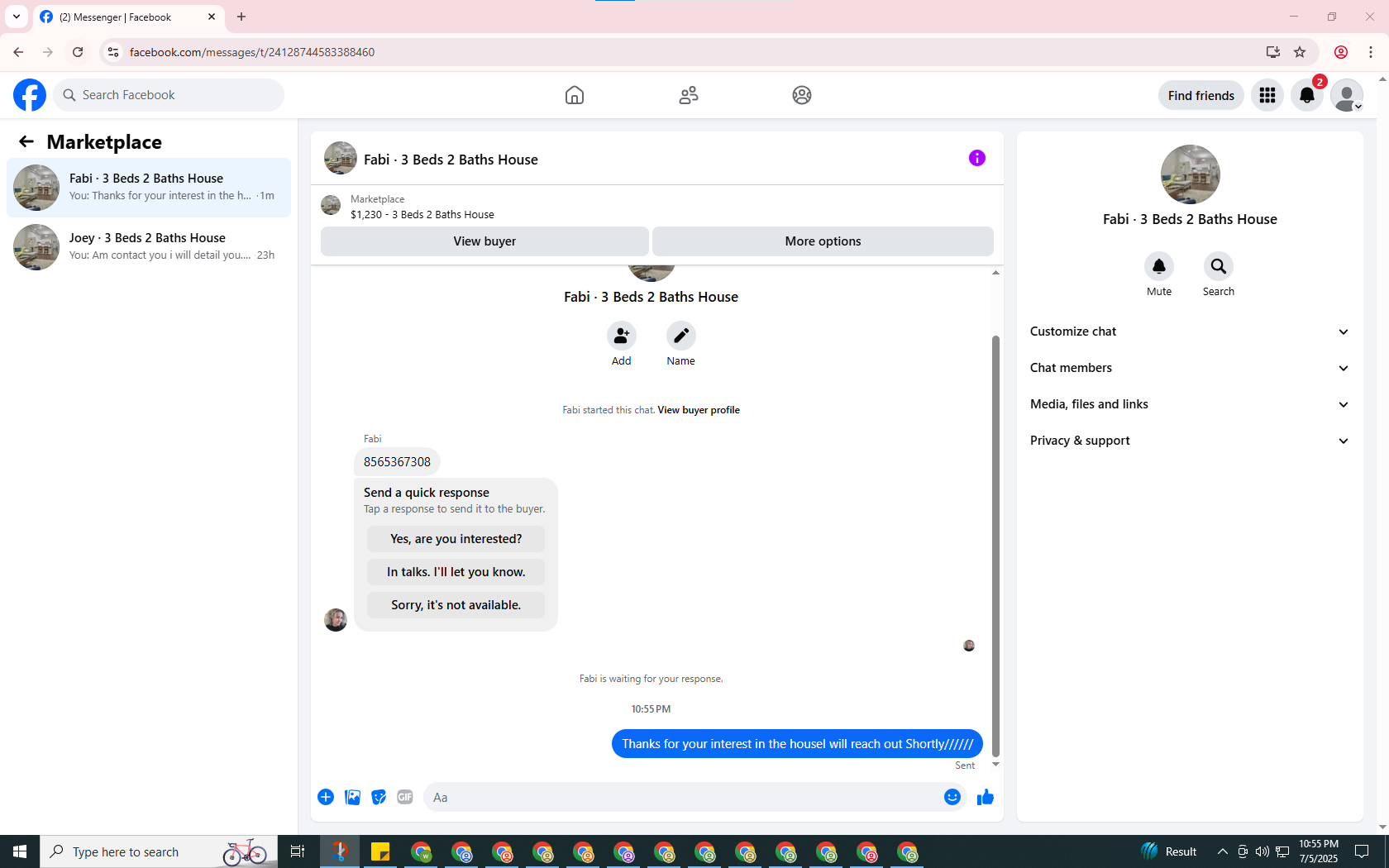Open the Groups icon in top navigation
Viewport: 1389px width, 868px height.
click(x=802, y=95)
